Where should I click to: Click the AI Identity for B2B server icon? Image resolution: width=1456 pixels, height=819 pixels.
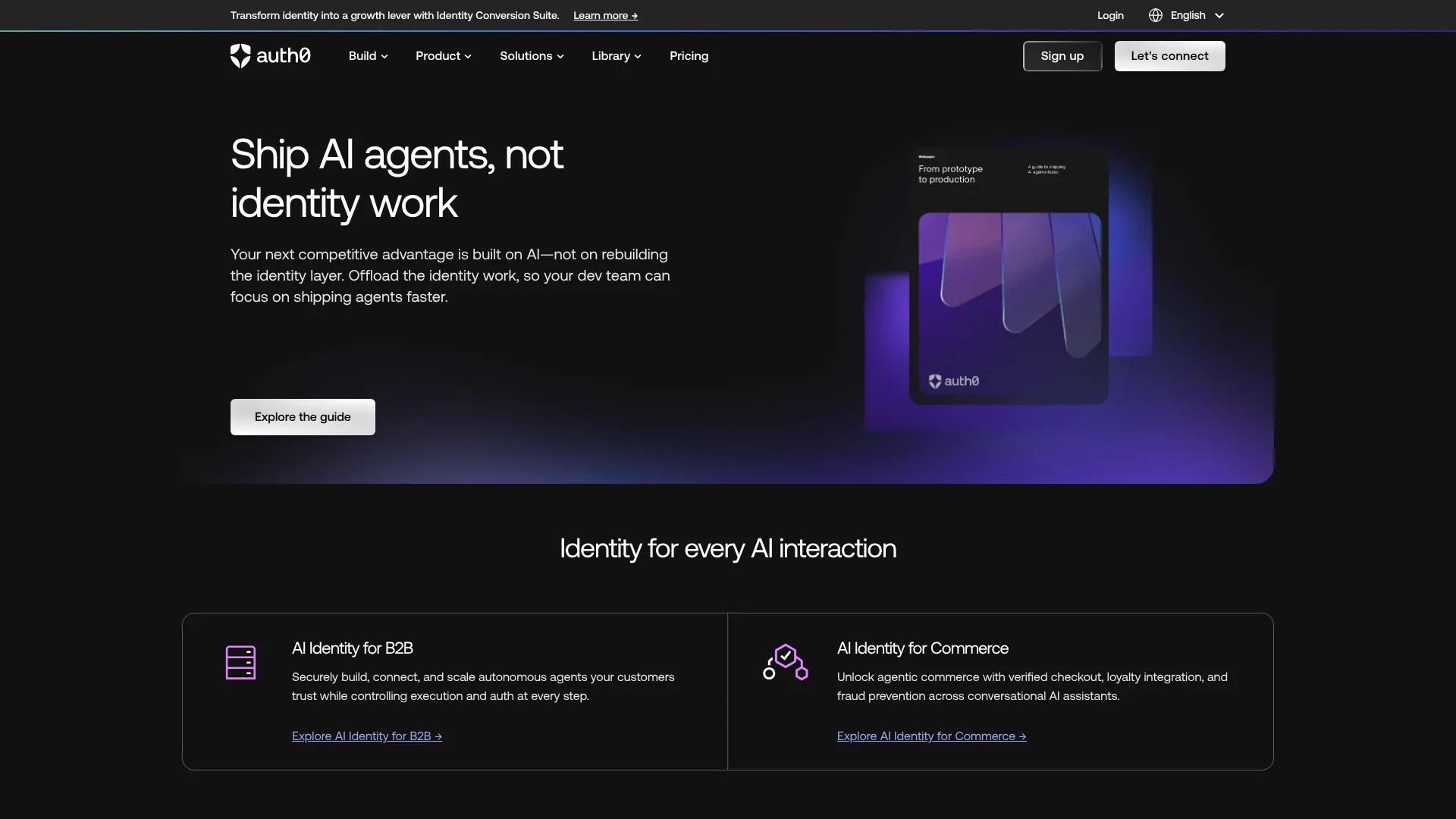pyautogui.click(x=240, y=663)
